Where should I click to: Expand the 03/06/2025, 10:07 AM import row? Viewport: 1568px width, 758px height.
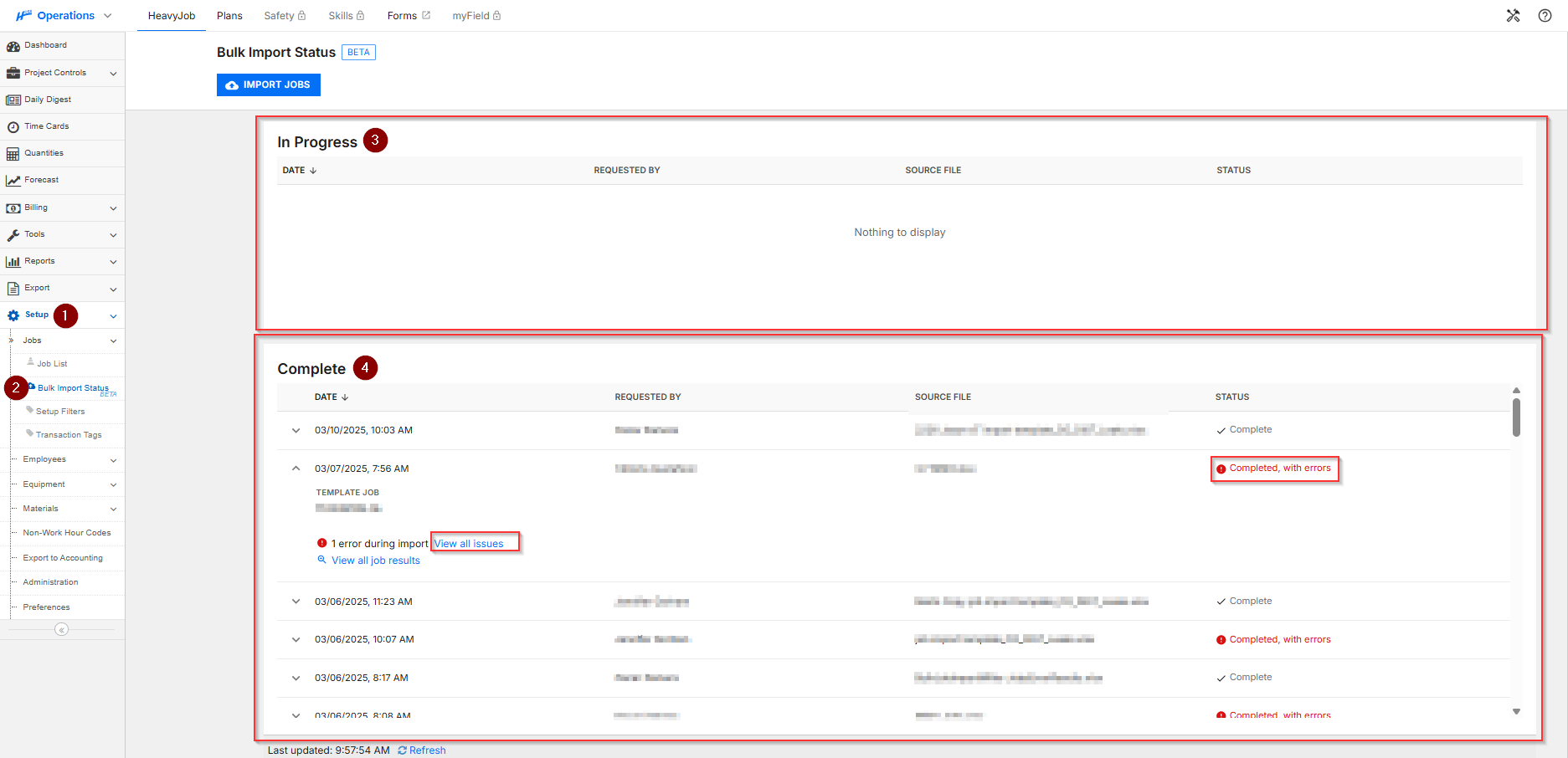(296, 639)
